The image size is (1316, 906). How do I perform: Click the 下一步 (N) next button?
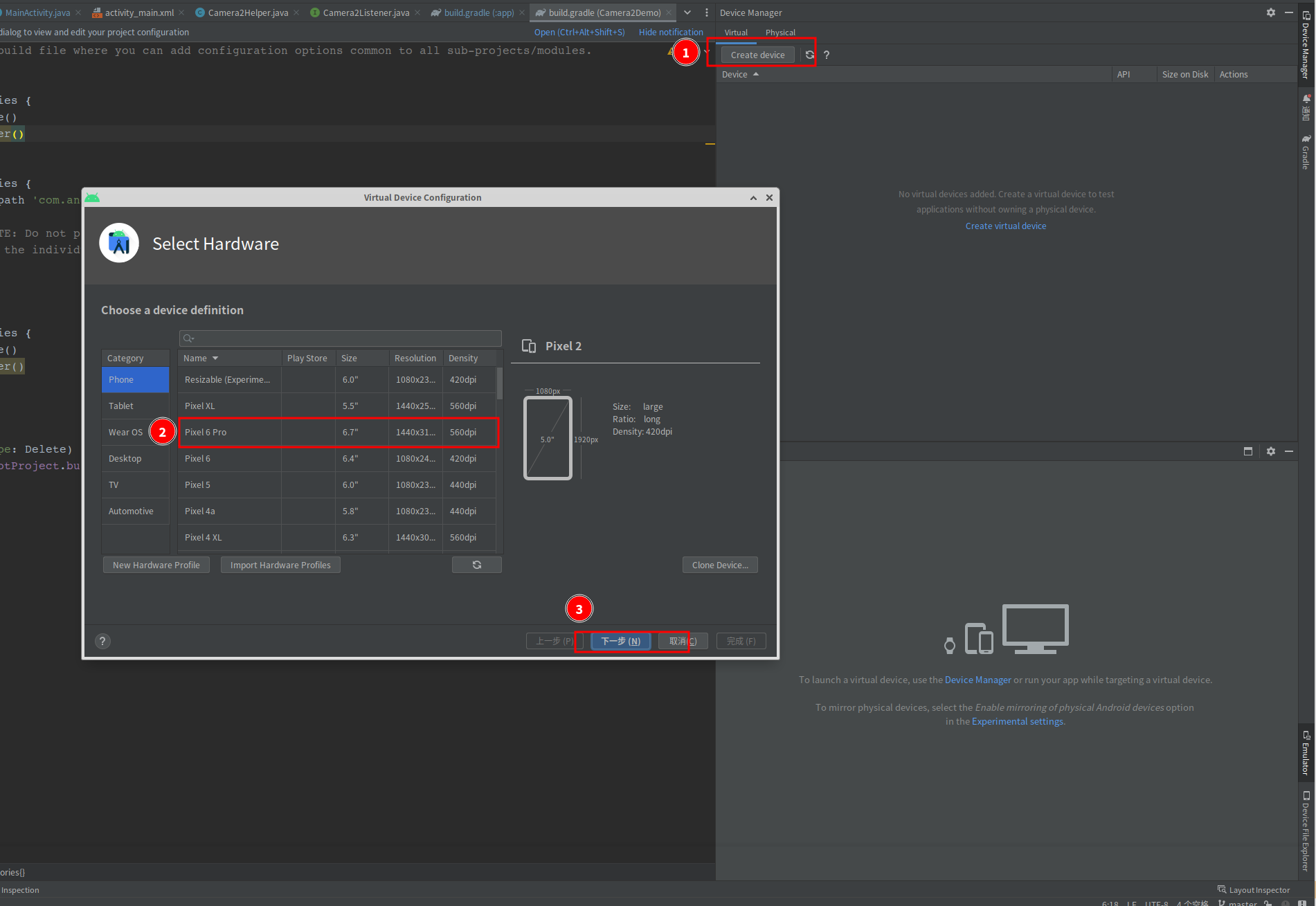pyautogui.click(x=621, y=641)
